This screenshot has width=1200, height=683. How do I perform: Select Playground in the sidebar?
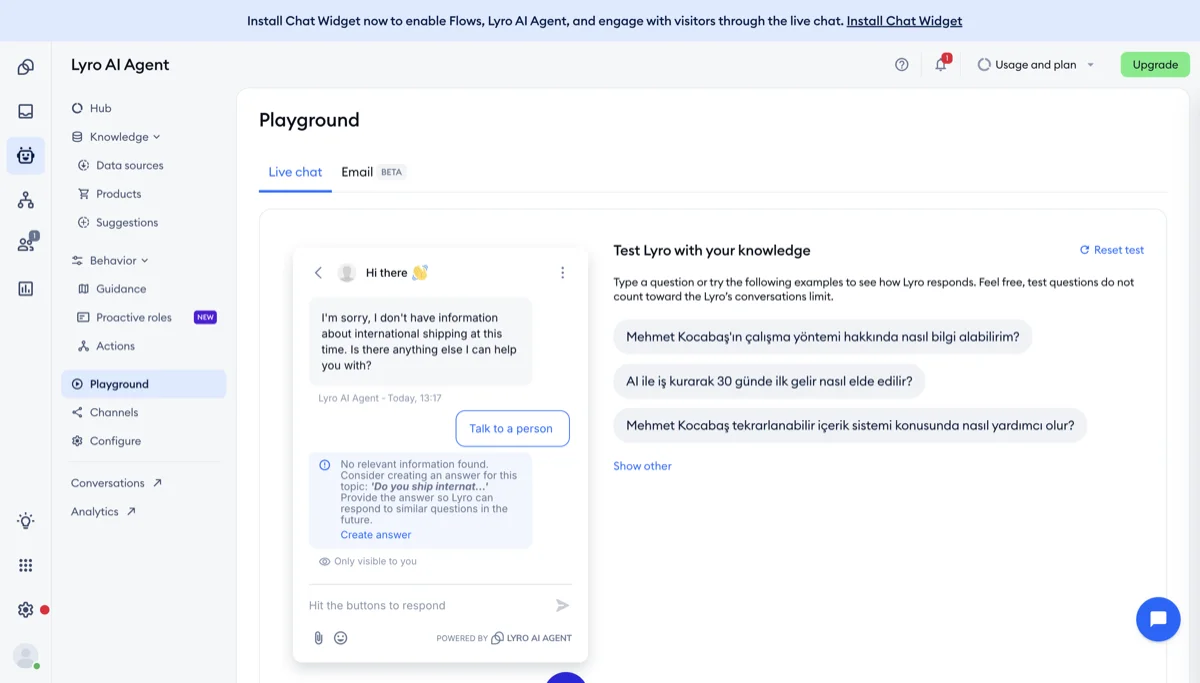pyautogui.click(x=144, y=384)
